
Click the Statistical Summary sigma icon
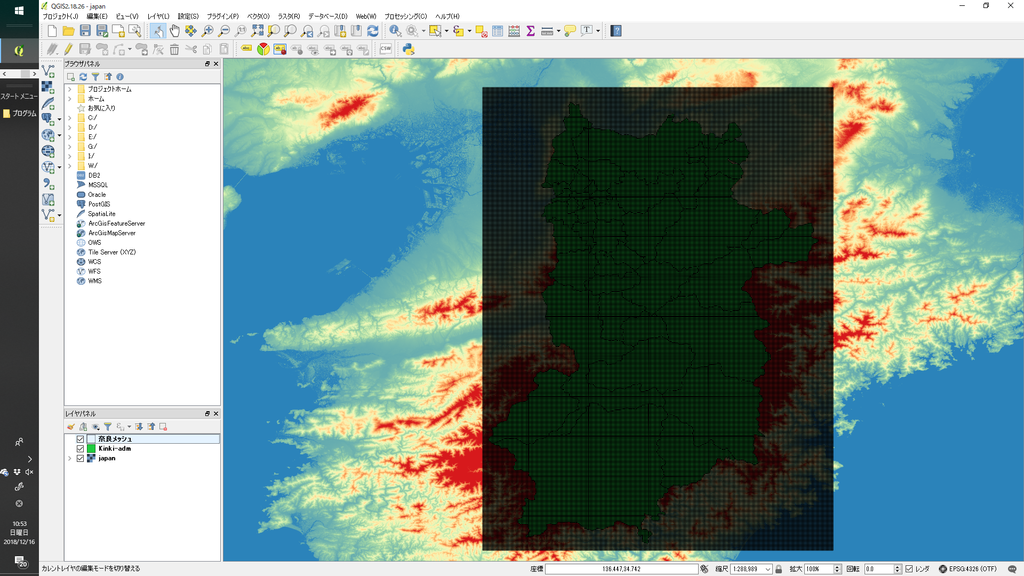[530, 31]
